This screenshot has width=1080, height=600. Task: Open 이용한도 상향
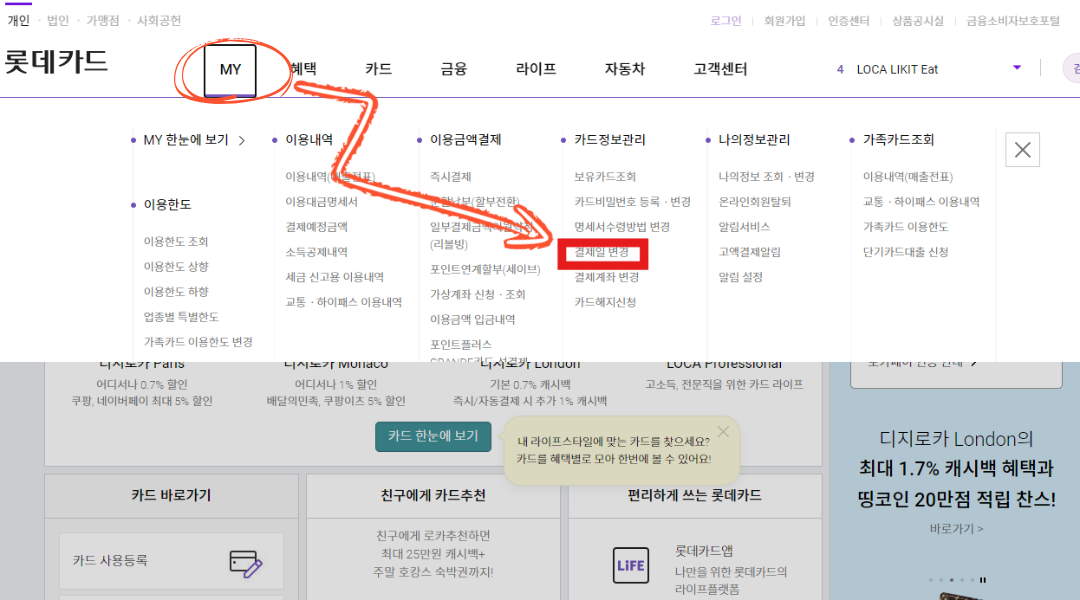(x=176, y=266)
